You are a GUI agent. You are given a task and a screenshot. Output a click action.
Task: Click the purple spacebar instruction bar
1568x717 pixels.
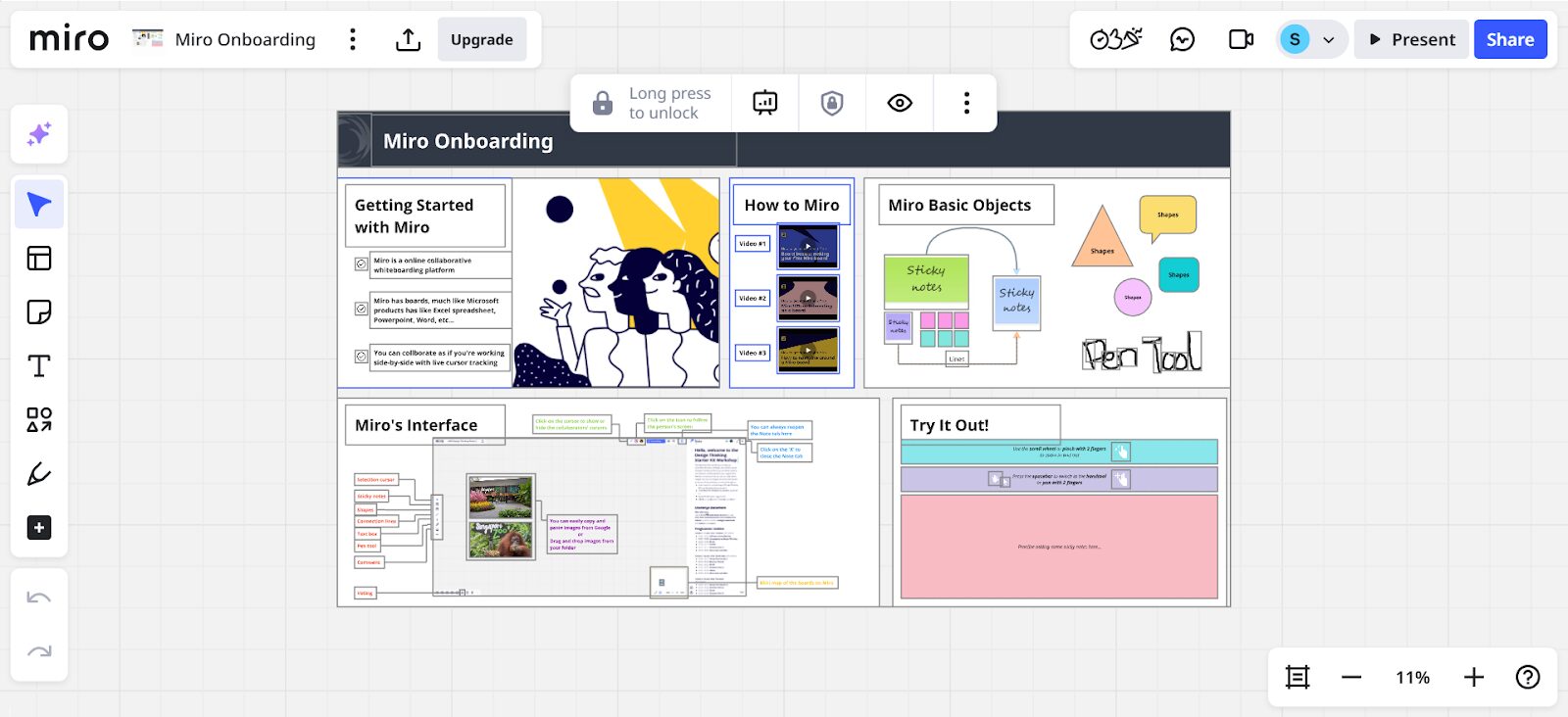tap(1059, 479)
